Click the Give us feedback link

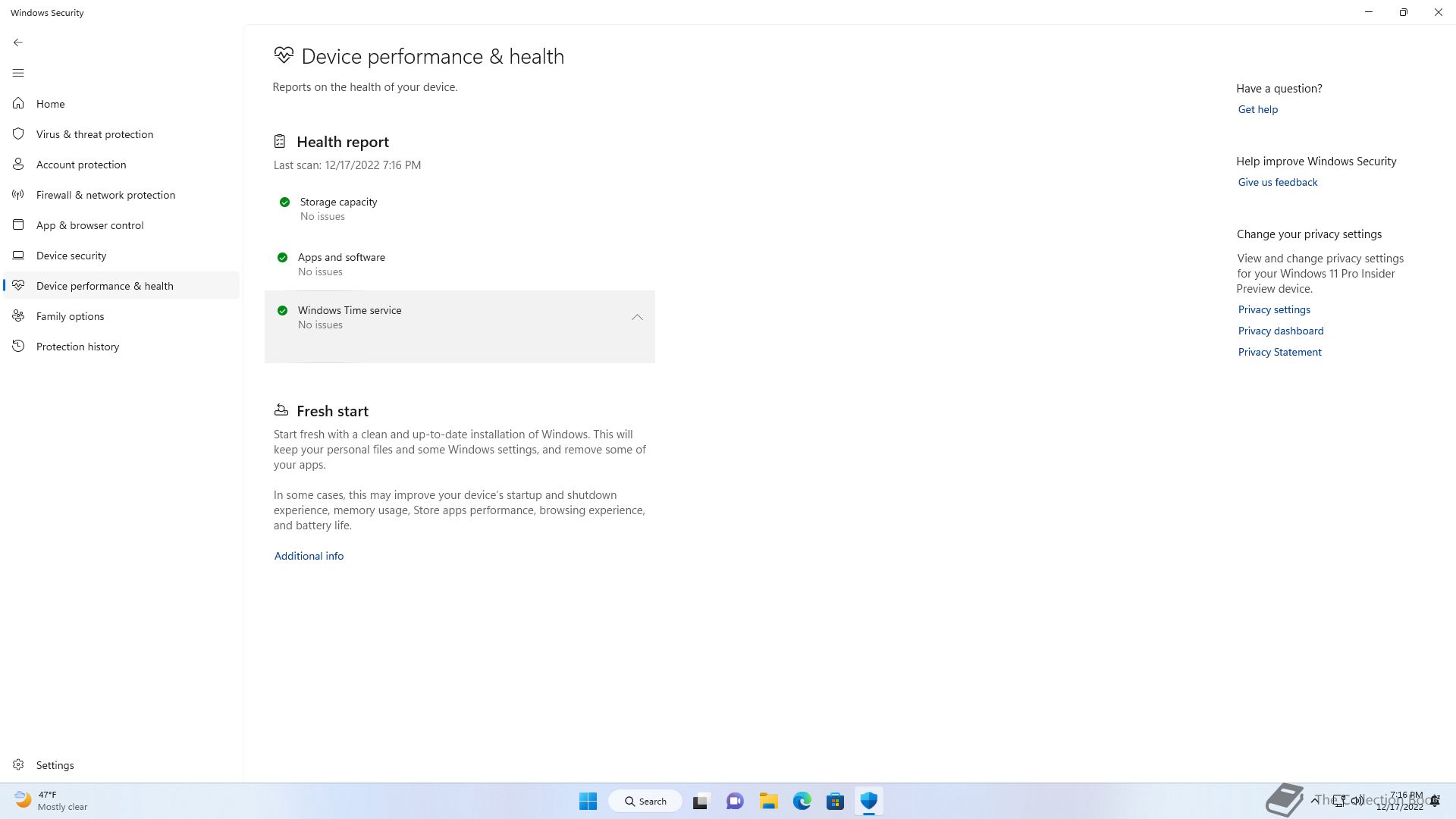coord(1277,182)
